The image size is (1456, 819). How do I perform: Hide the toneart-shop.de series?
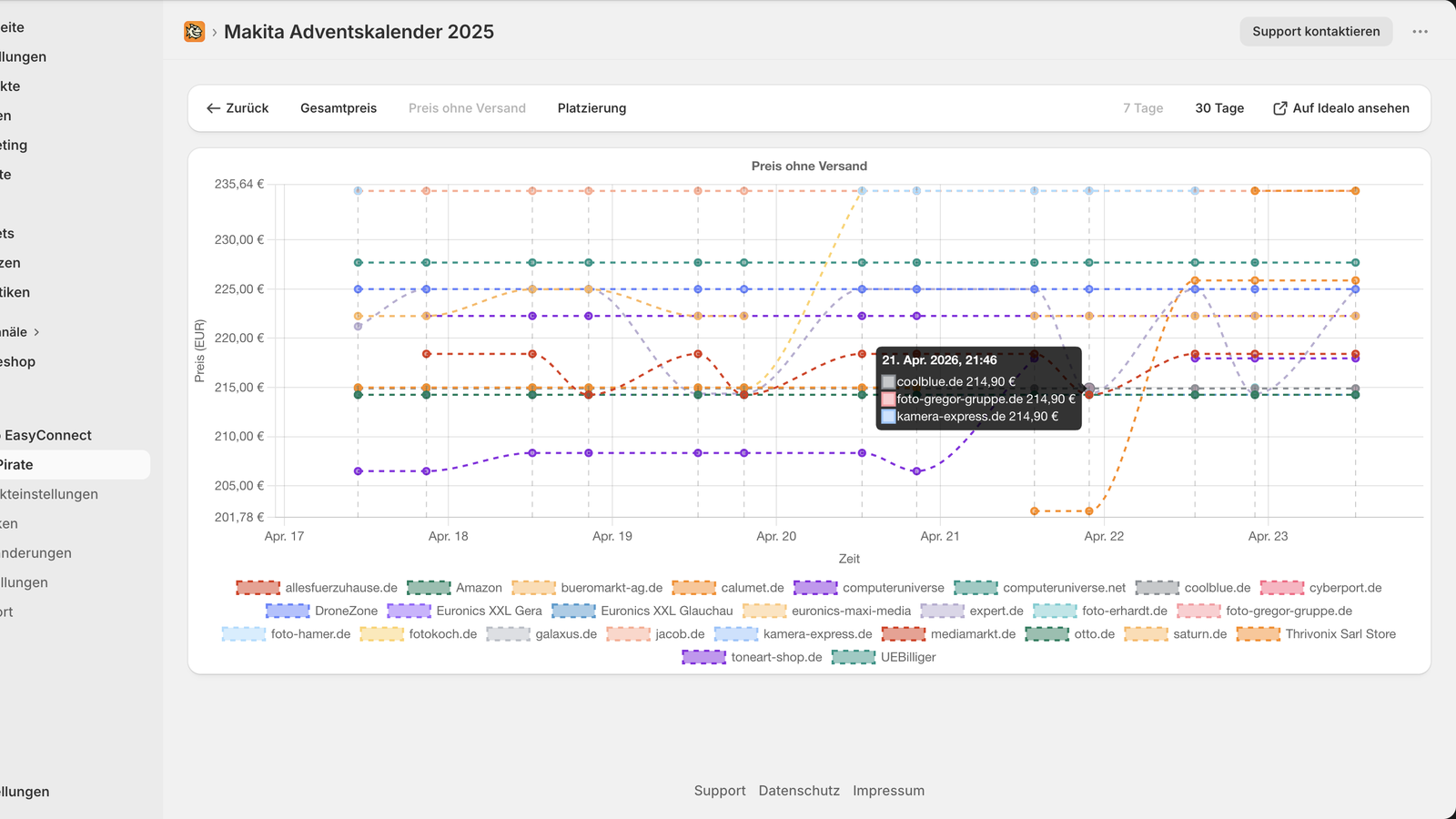tap(752, 657)
